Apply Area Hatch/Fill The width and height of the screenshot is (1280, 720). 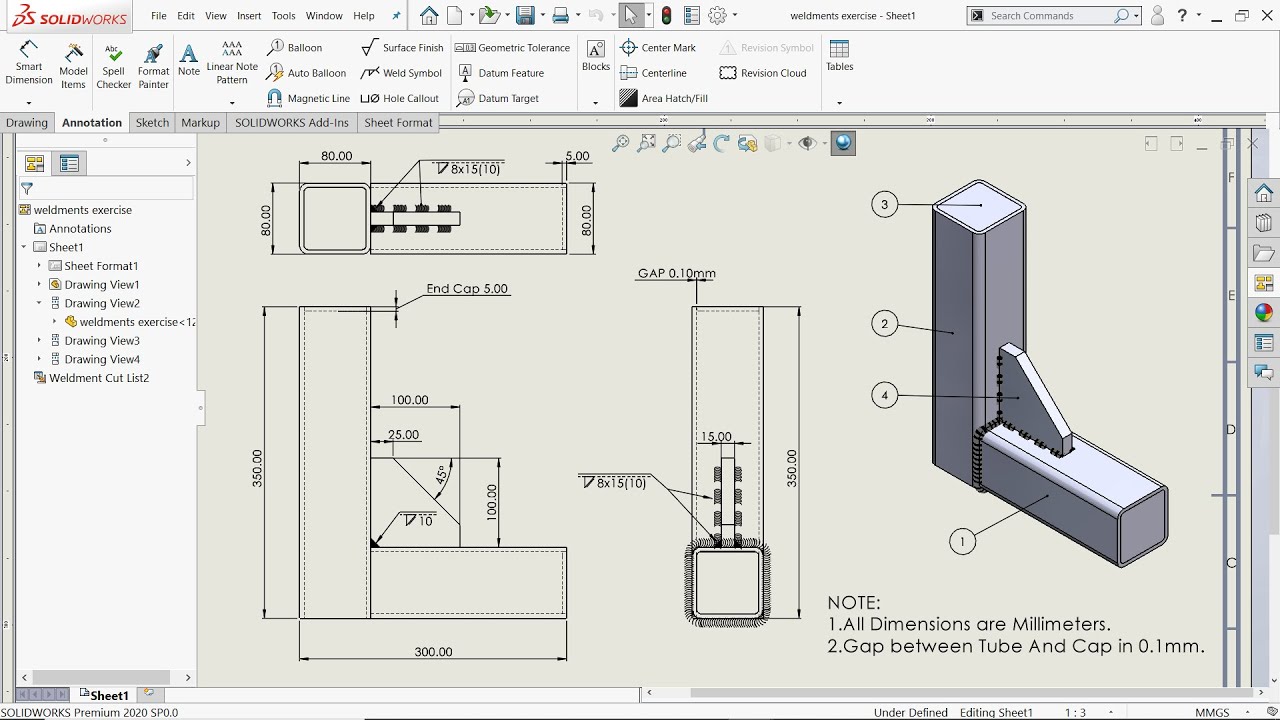click(x=664, y=98)
